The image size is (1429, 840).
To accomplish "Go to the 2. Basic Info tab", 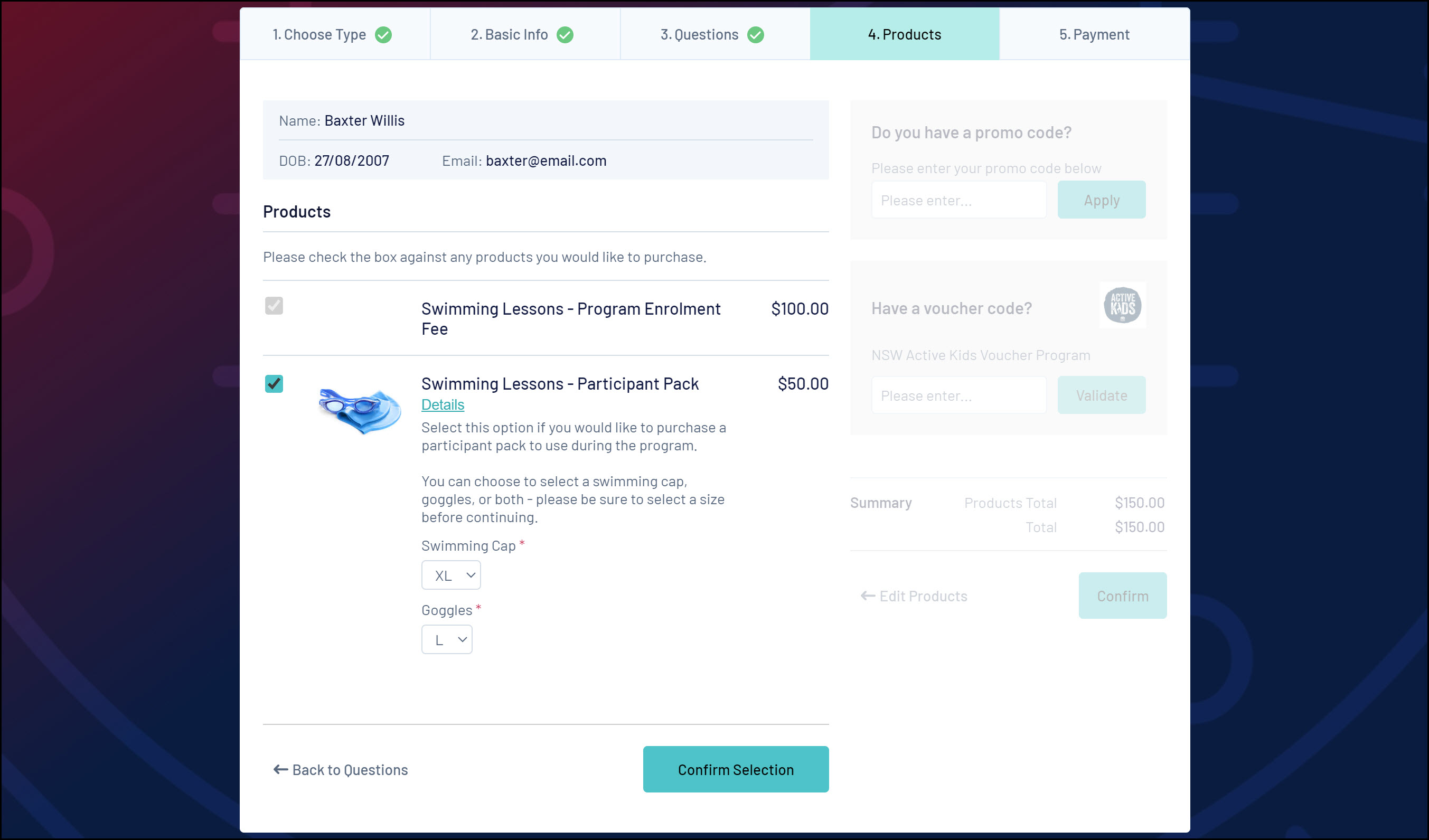I will [x=509, y=34].
